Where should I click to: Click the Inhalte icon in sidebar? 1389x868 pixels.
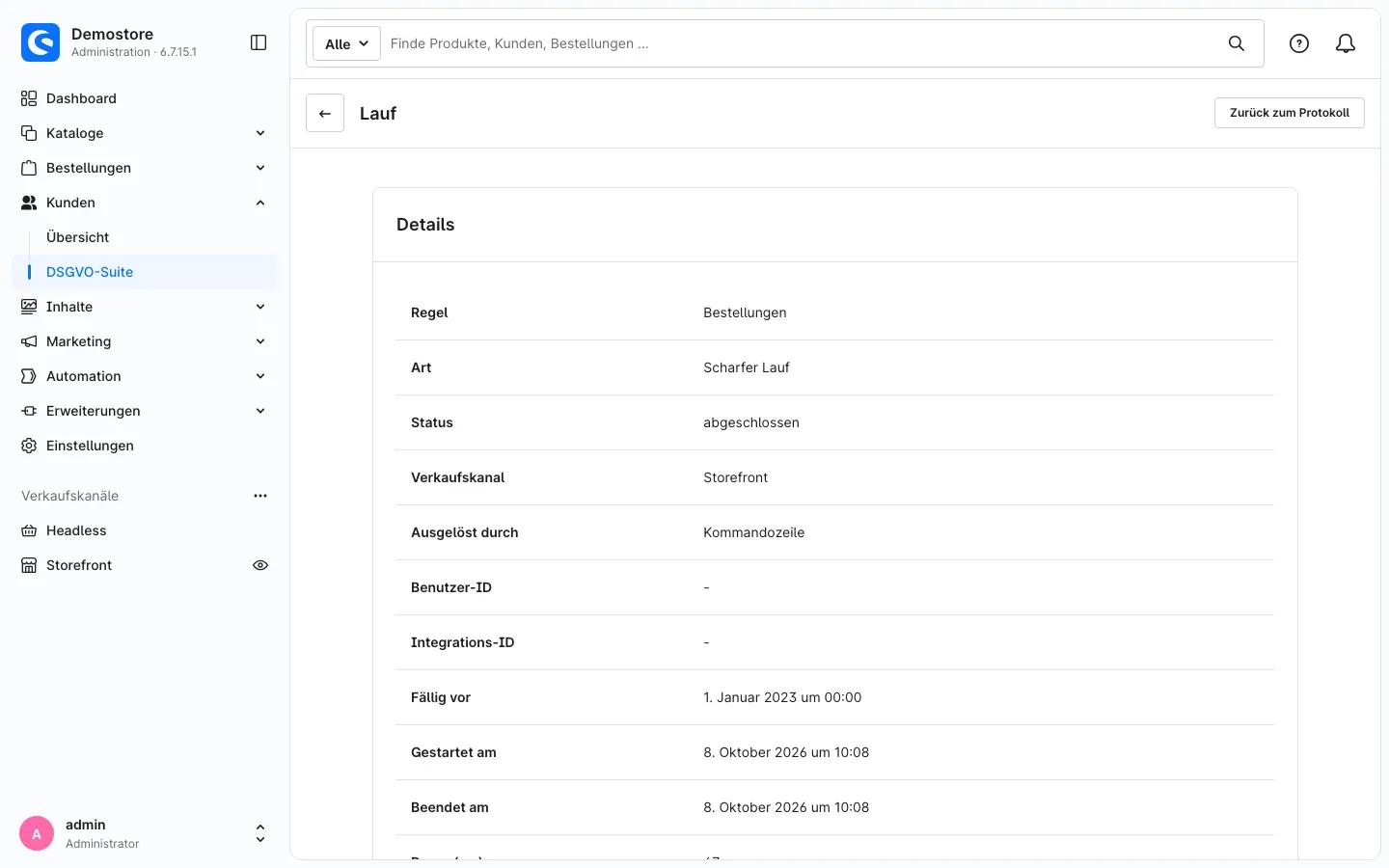pos(29,307)
